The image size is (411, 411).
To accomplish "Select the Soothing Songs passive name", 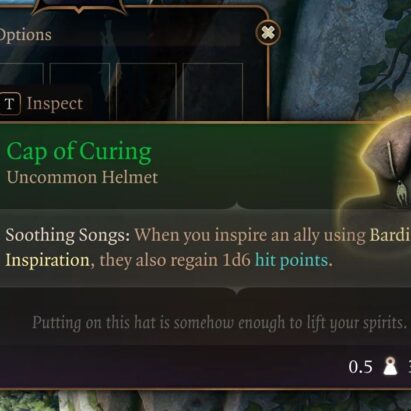I will (x=67, y=235).
